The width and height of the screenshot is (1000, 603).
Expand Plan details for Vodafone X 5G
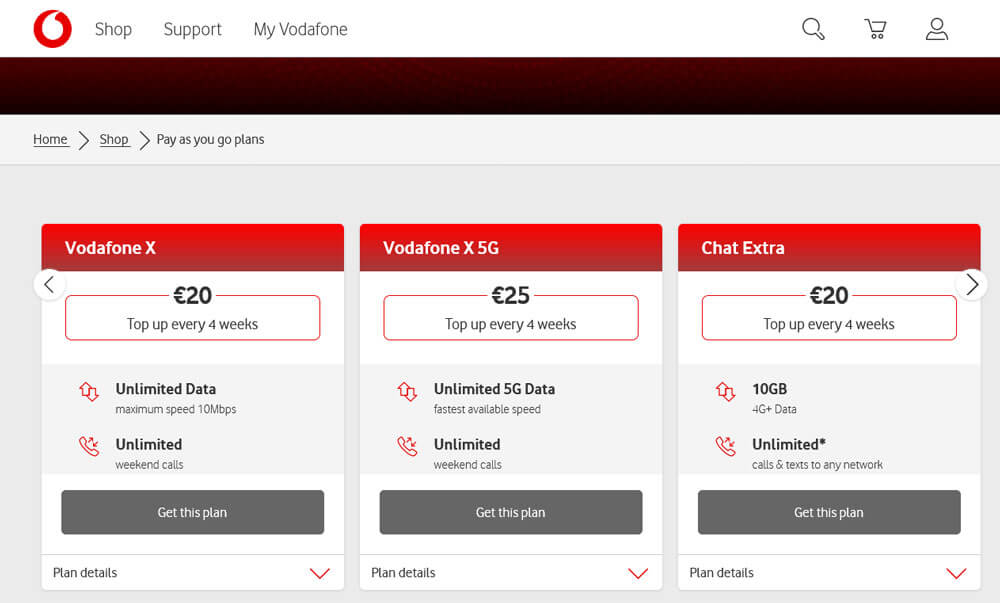click(511, 572)
